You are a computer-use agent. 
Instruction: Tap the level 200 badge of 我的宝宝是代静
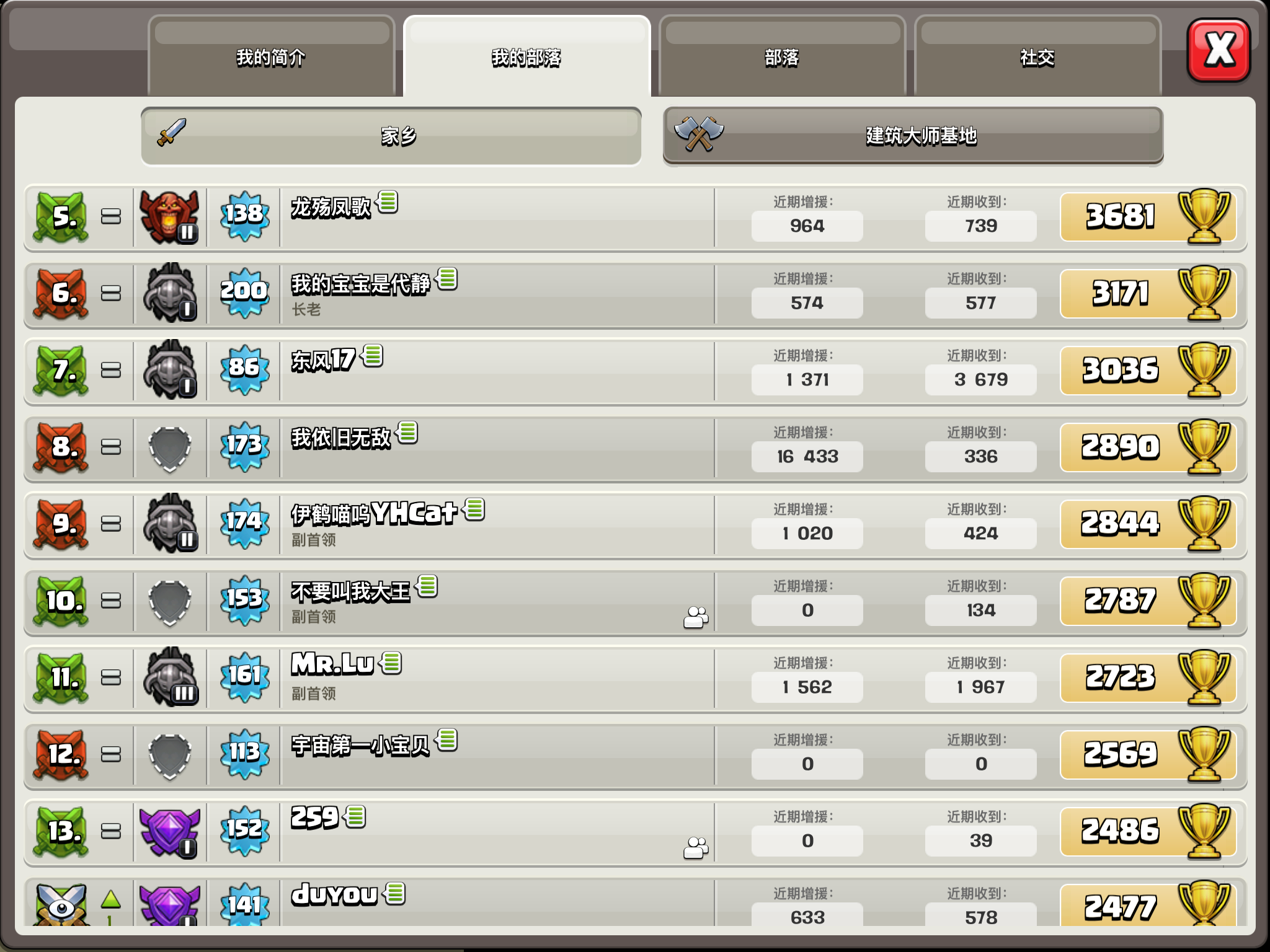(244, 293)
